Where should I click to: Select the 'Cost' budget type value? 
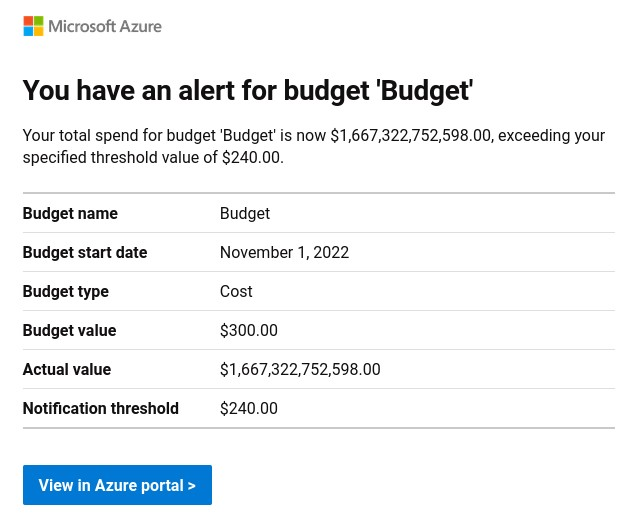[x=236, y=291]
